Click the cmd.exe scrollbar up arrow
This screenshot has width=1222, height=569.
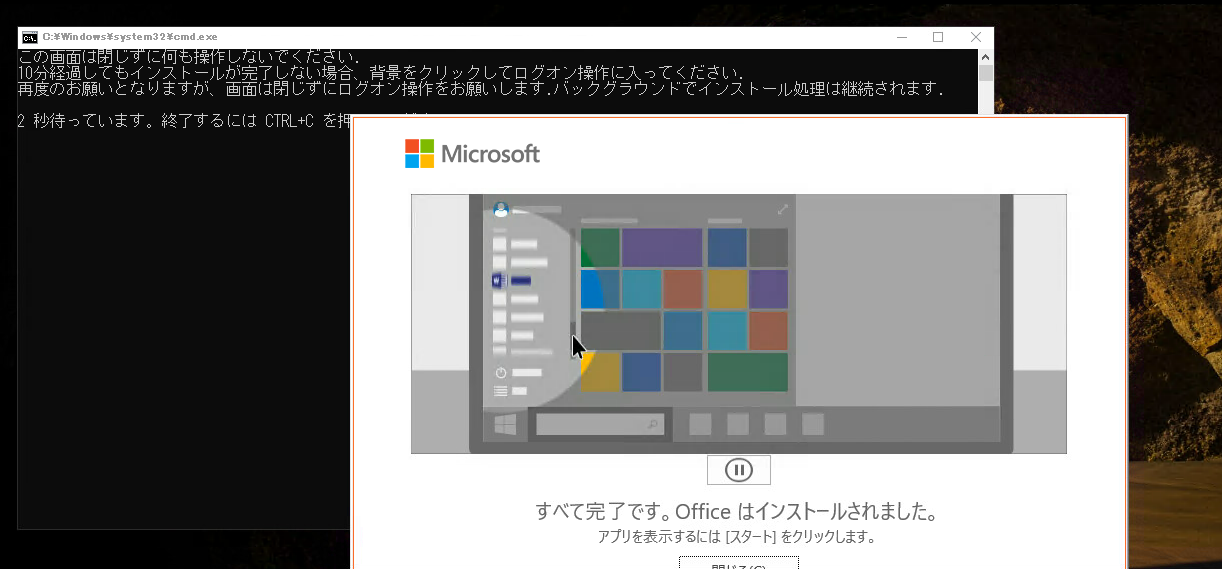(986, 57)
